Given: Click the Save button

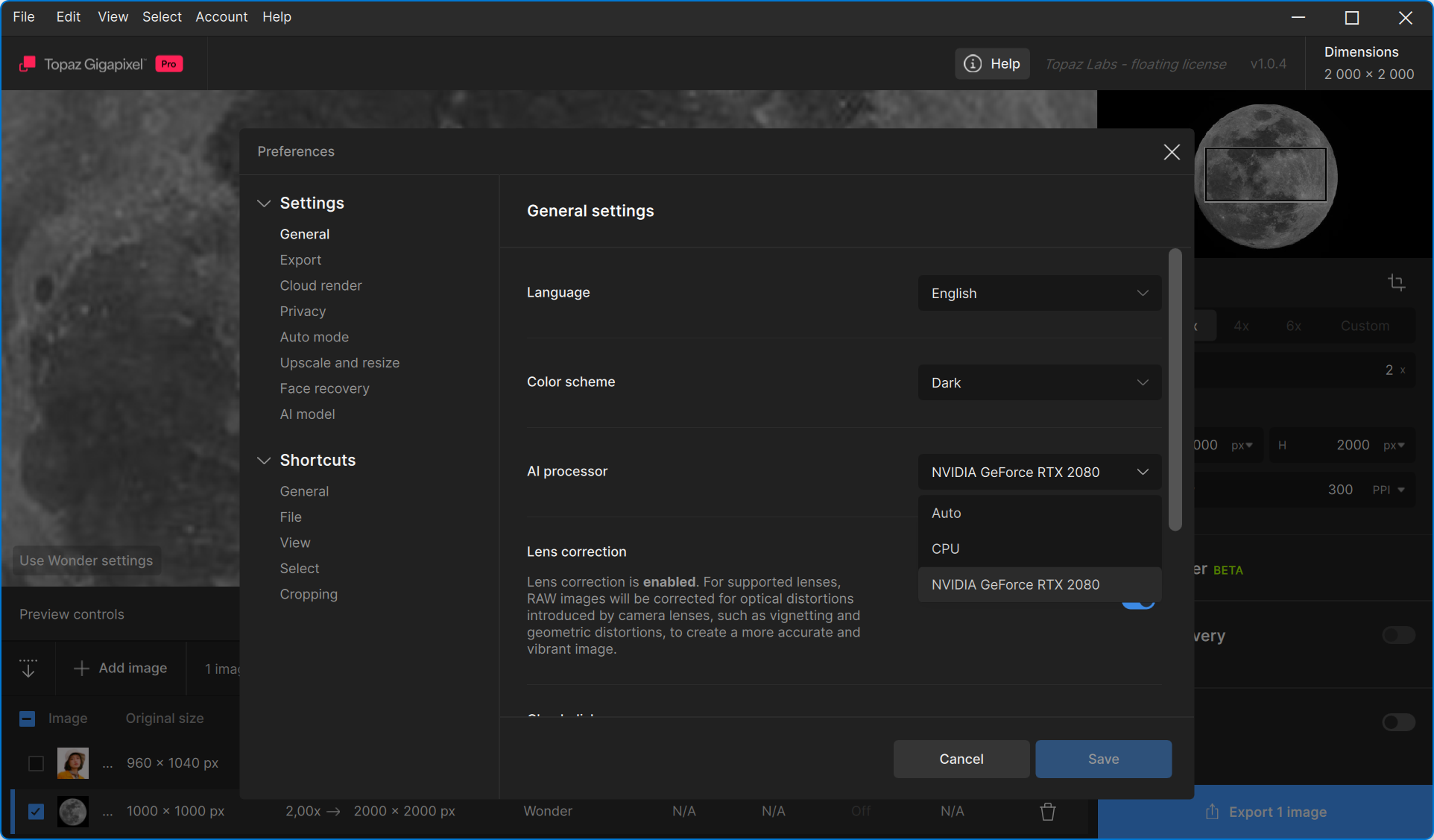Looking at the screenshot, I should (1103, 759).
